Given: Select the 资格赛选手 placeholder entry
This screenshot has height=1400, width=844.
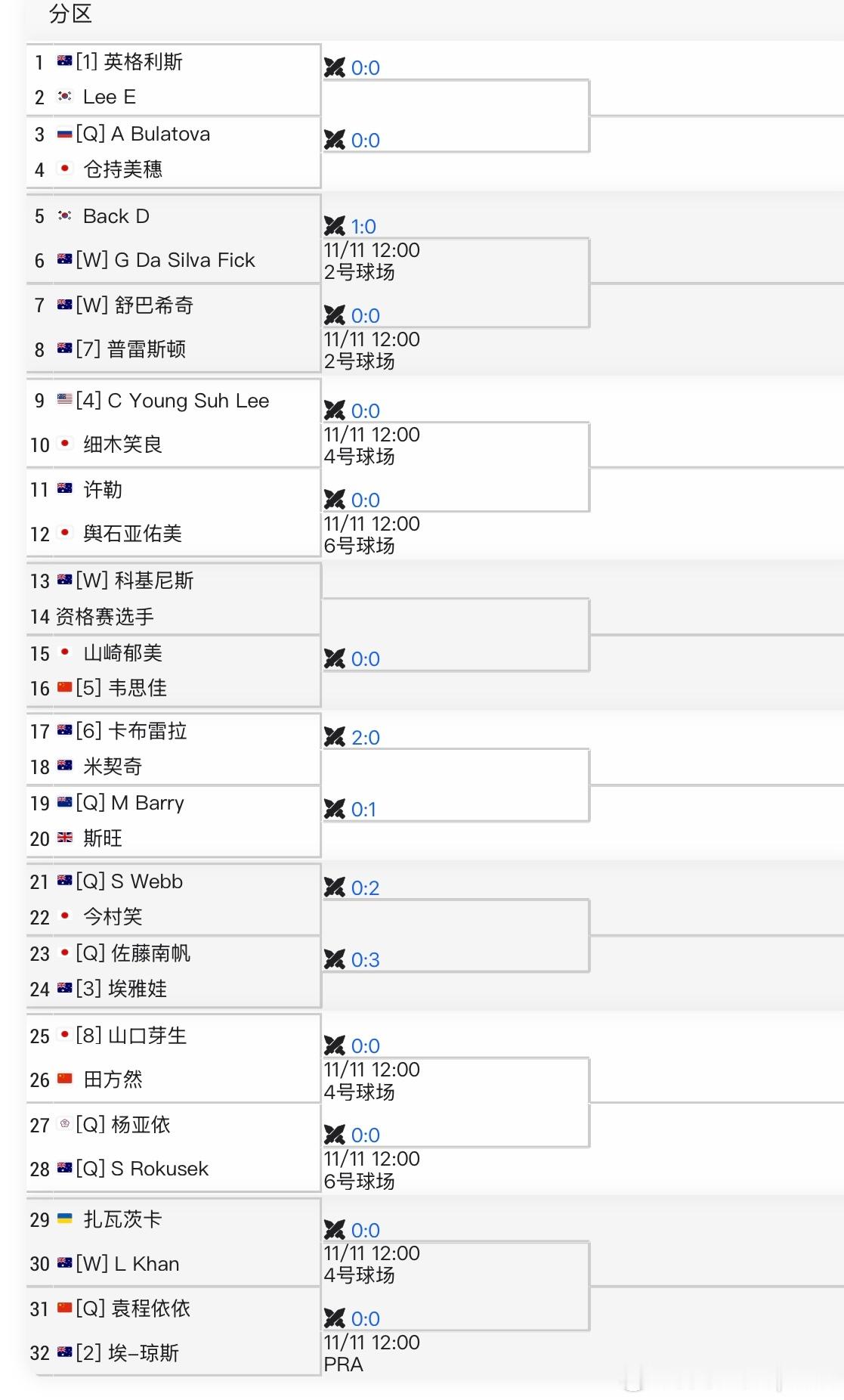Looking at the screenshot, I should [104, 617].
